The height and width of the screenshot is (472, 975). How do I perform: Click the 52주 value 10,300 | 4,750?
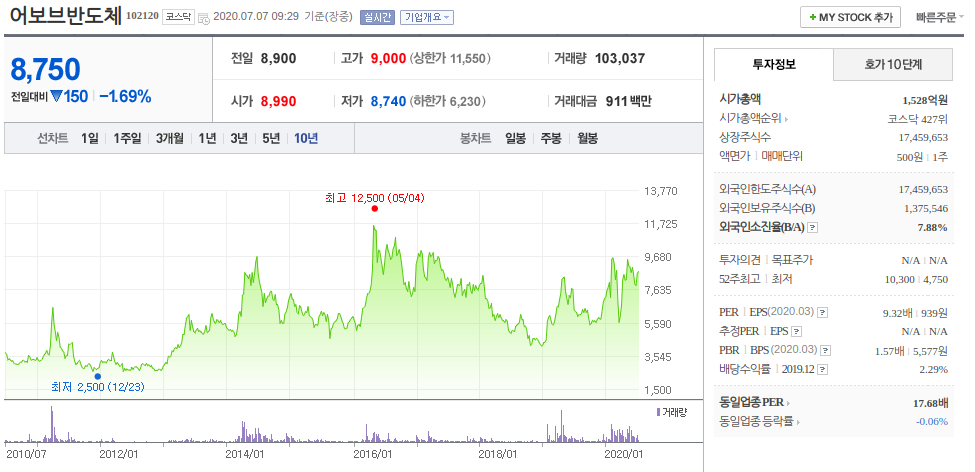point(917,279)
